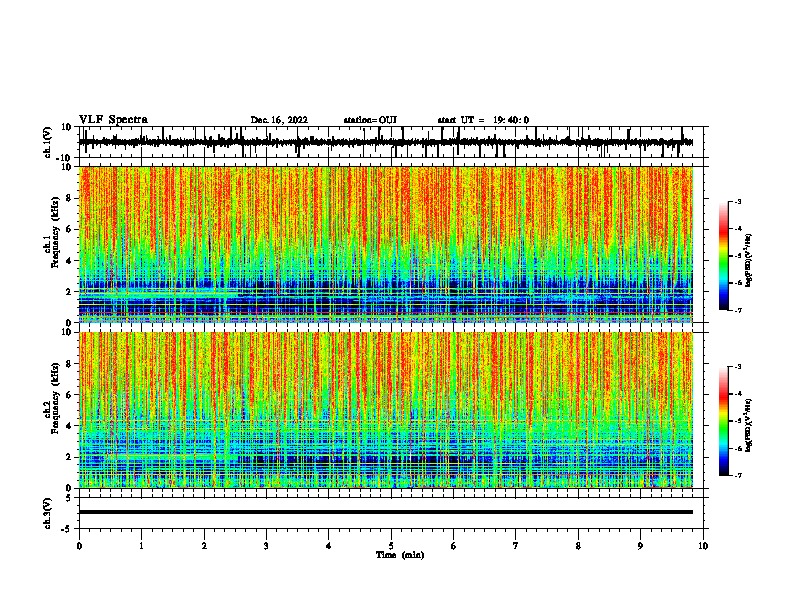Screen dimensions: 792x612
Task: Click the 'station=OUJ' label
Action: point(370,120)
